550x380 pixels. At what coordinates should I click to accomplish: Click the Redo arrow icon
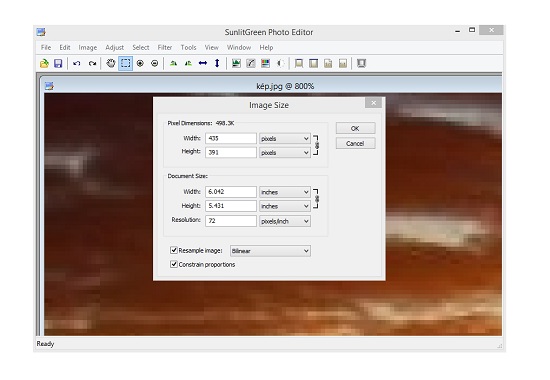pyautogui.click(x=92, y=64)
